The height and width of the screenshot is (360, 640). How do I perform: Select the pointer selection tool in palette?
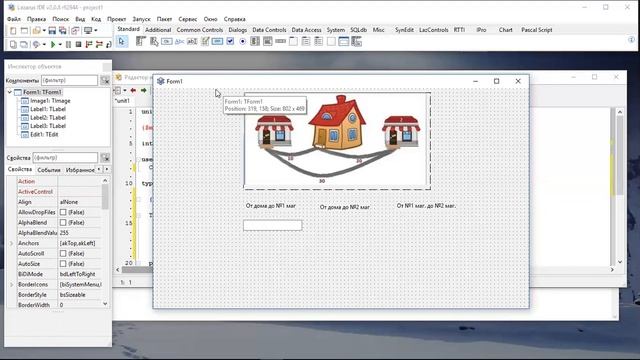(x=121, y=41)
